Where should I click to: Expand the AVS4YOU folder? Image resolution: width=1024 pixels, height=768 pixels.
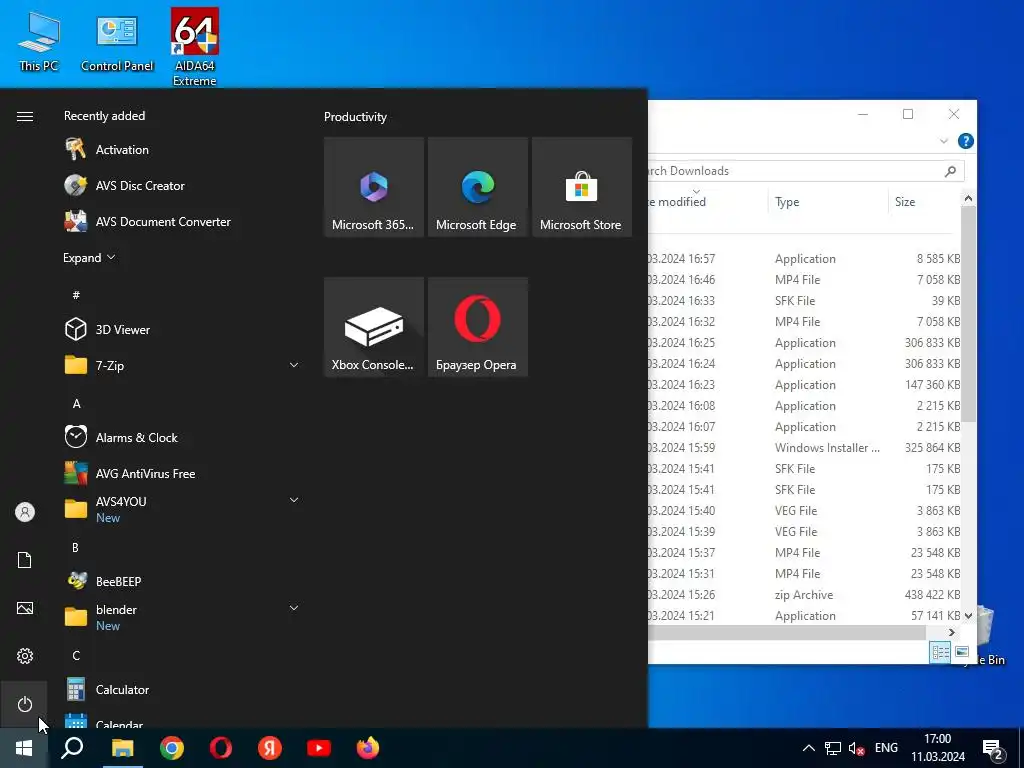294,500
